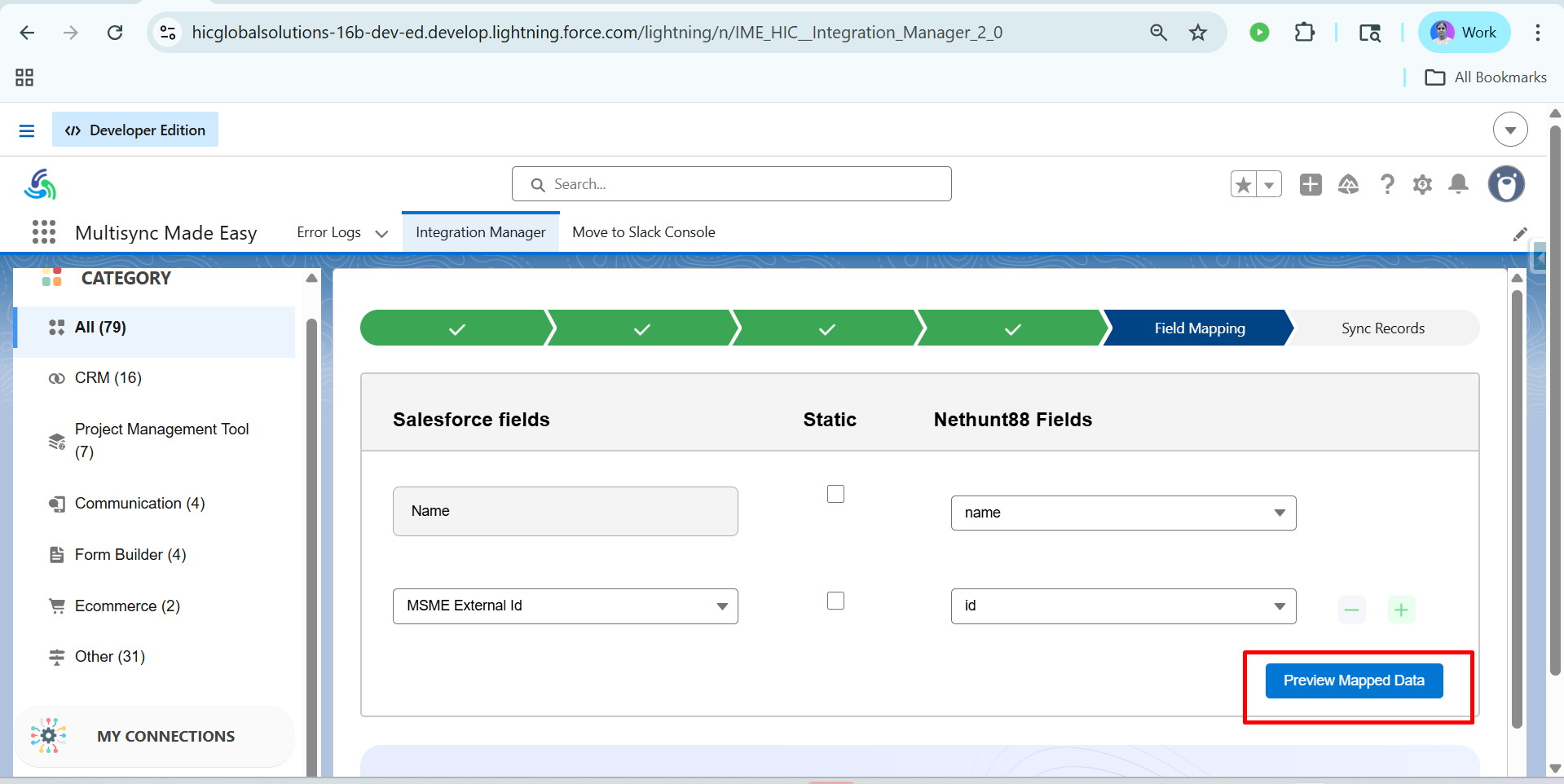Expand the Error Logs tab menu
This screenshot has height=784, width=1564.
coord(381,234)
